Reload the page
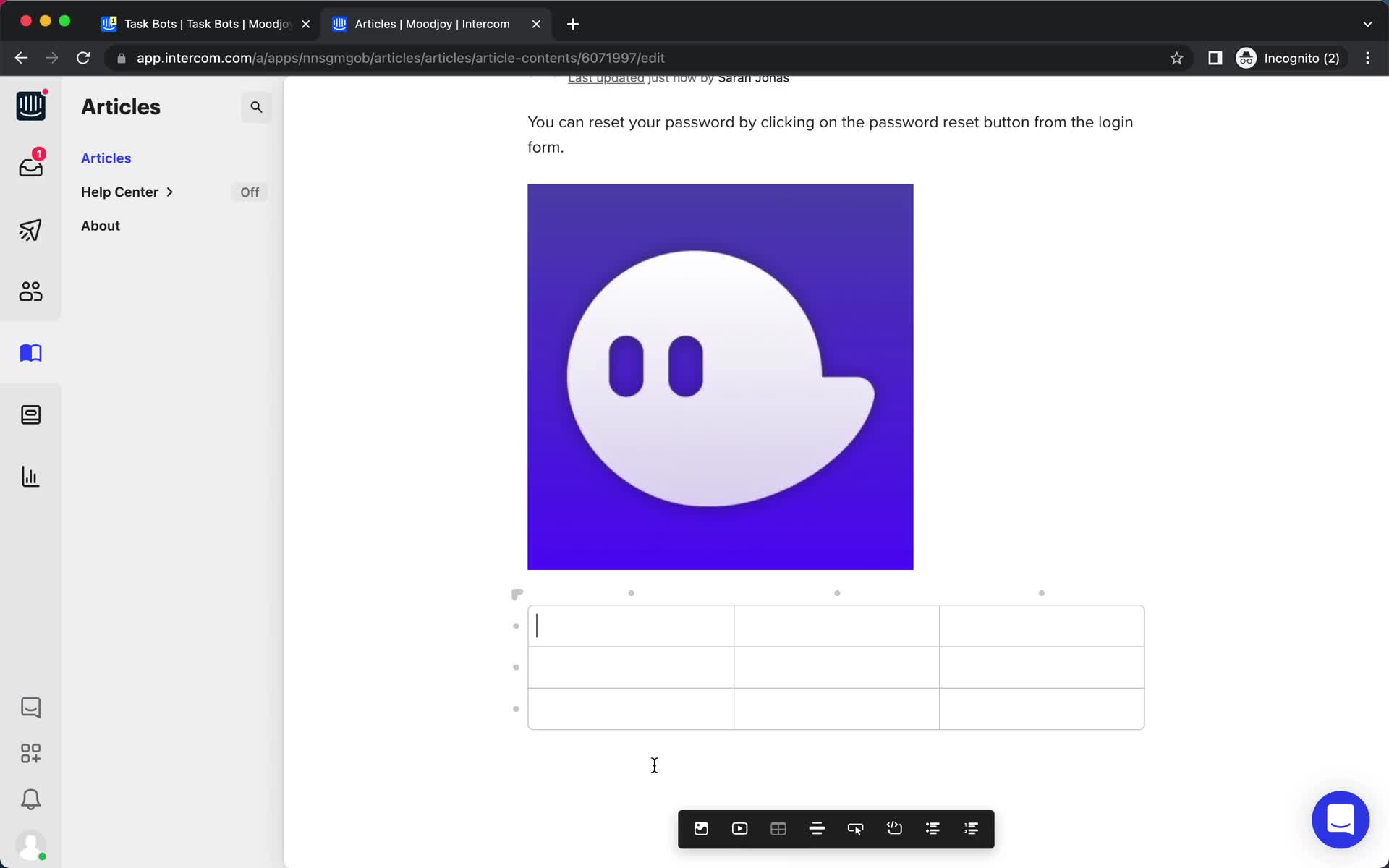The image size is (1389, 868). coord(83,58)
